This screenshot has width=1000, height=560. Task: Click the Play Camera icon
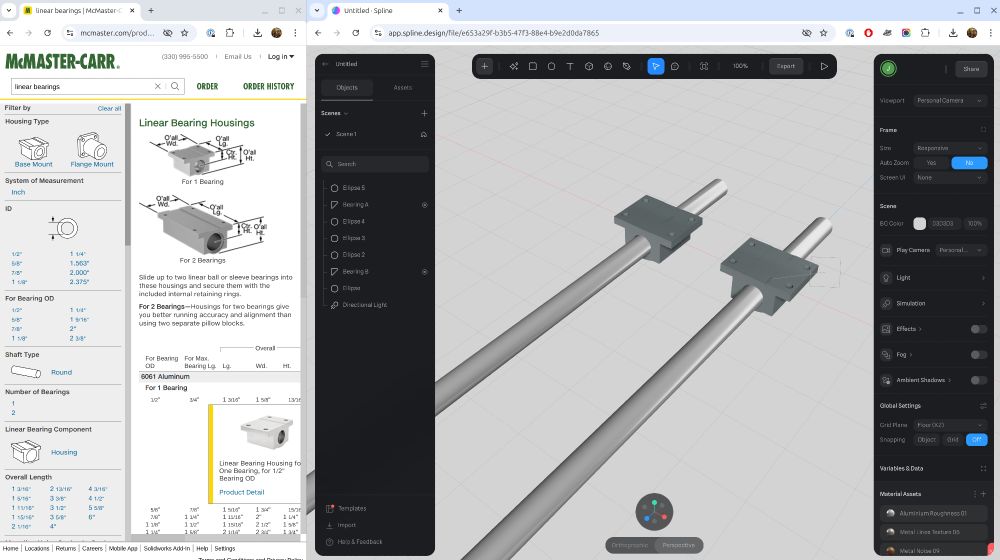[886, 250]
